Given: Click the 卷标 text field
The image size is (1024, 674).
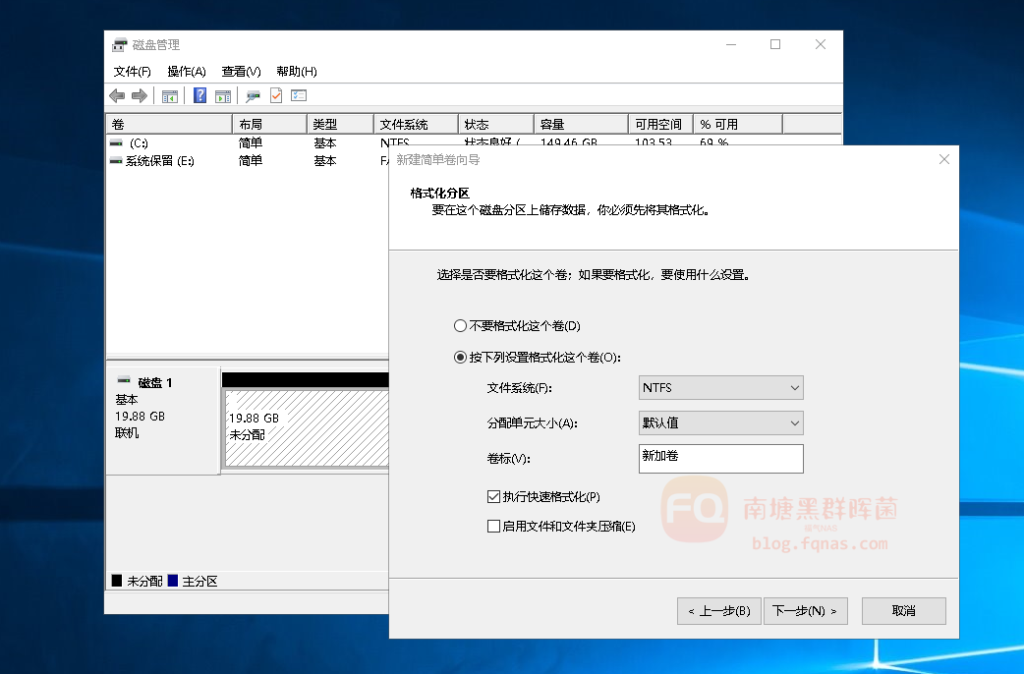Looking at the screenshot, I should tap(720, 458).
